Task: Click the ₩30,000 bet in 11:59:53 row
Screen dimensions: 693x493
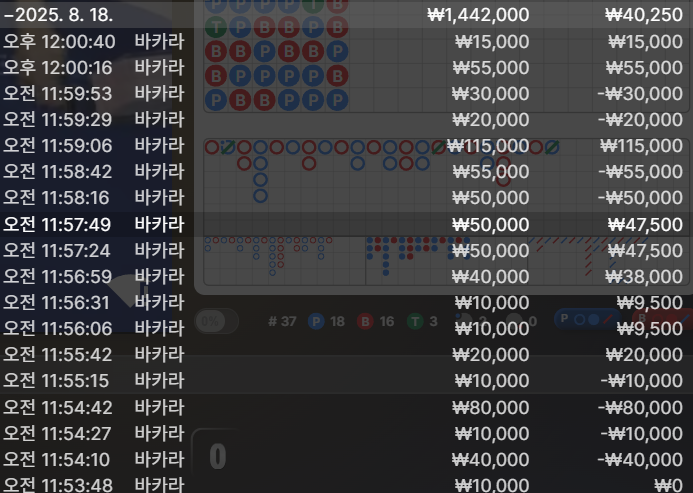Action: (491, 94)
